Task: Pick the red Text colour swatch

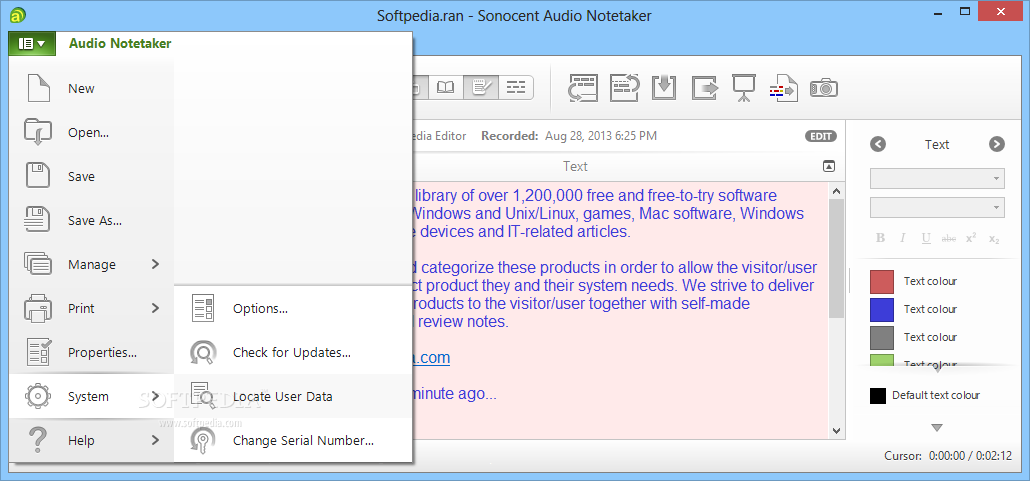Action: 882,281
